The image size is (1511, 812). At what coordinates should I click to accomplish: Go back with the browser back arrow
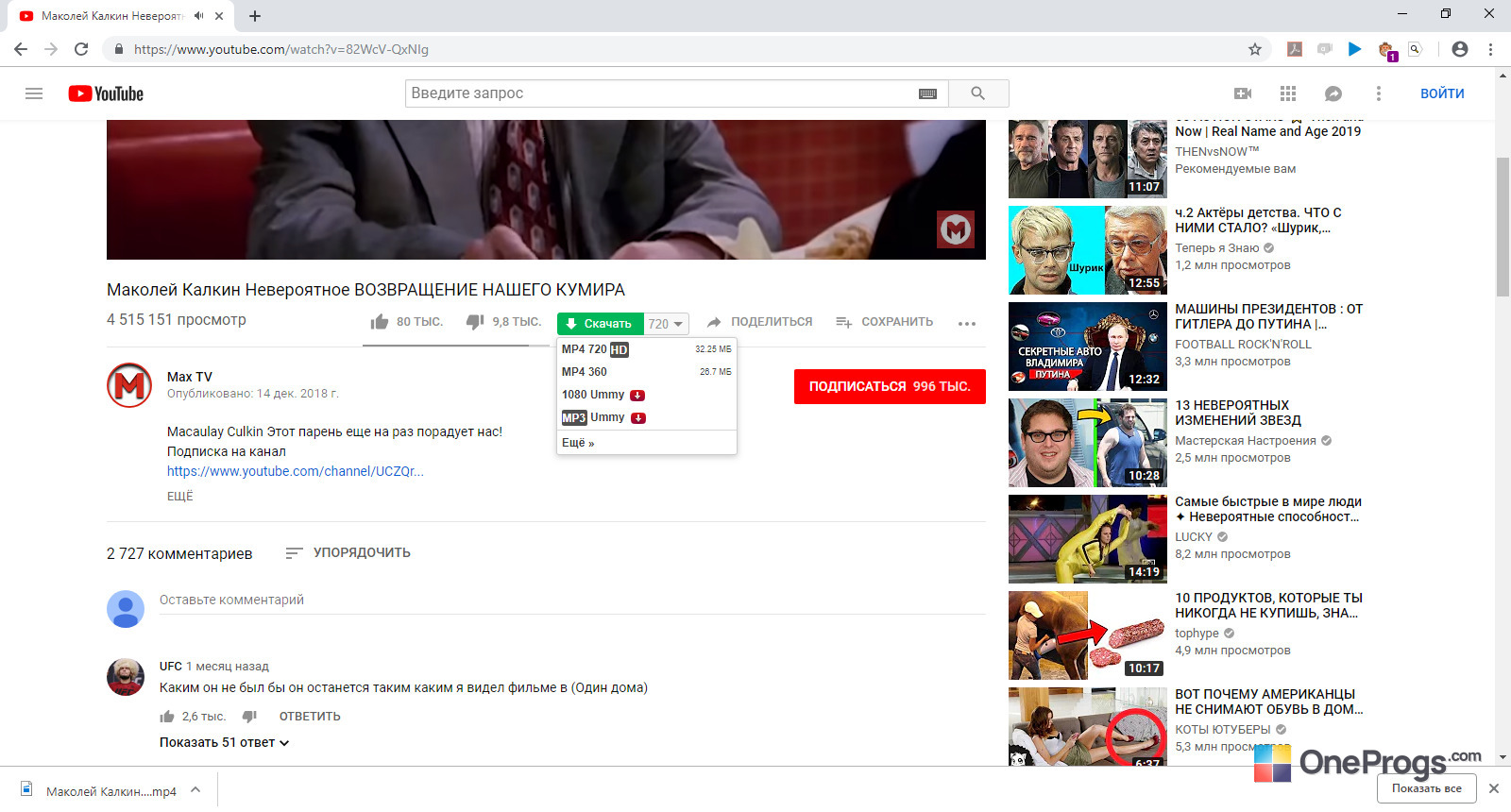(21, 49)
